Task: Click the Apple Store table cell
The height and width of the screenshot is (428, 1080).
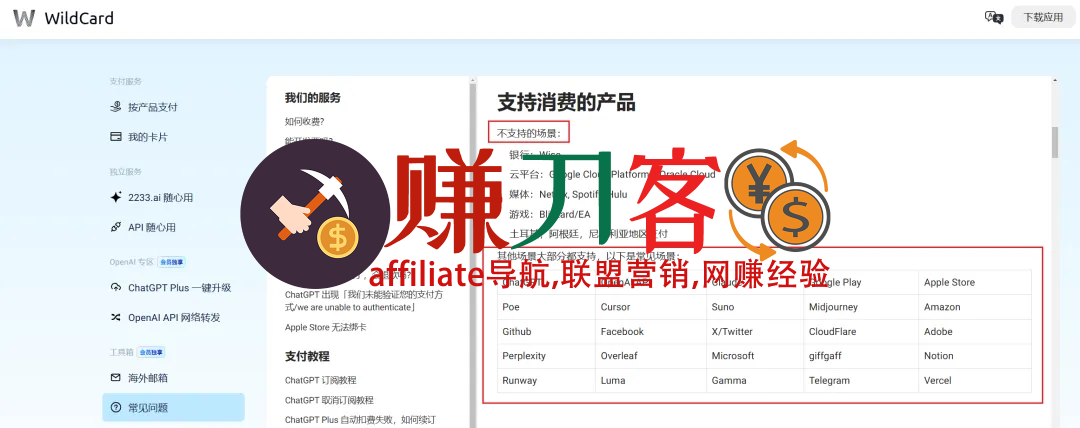Action: 975,283
